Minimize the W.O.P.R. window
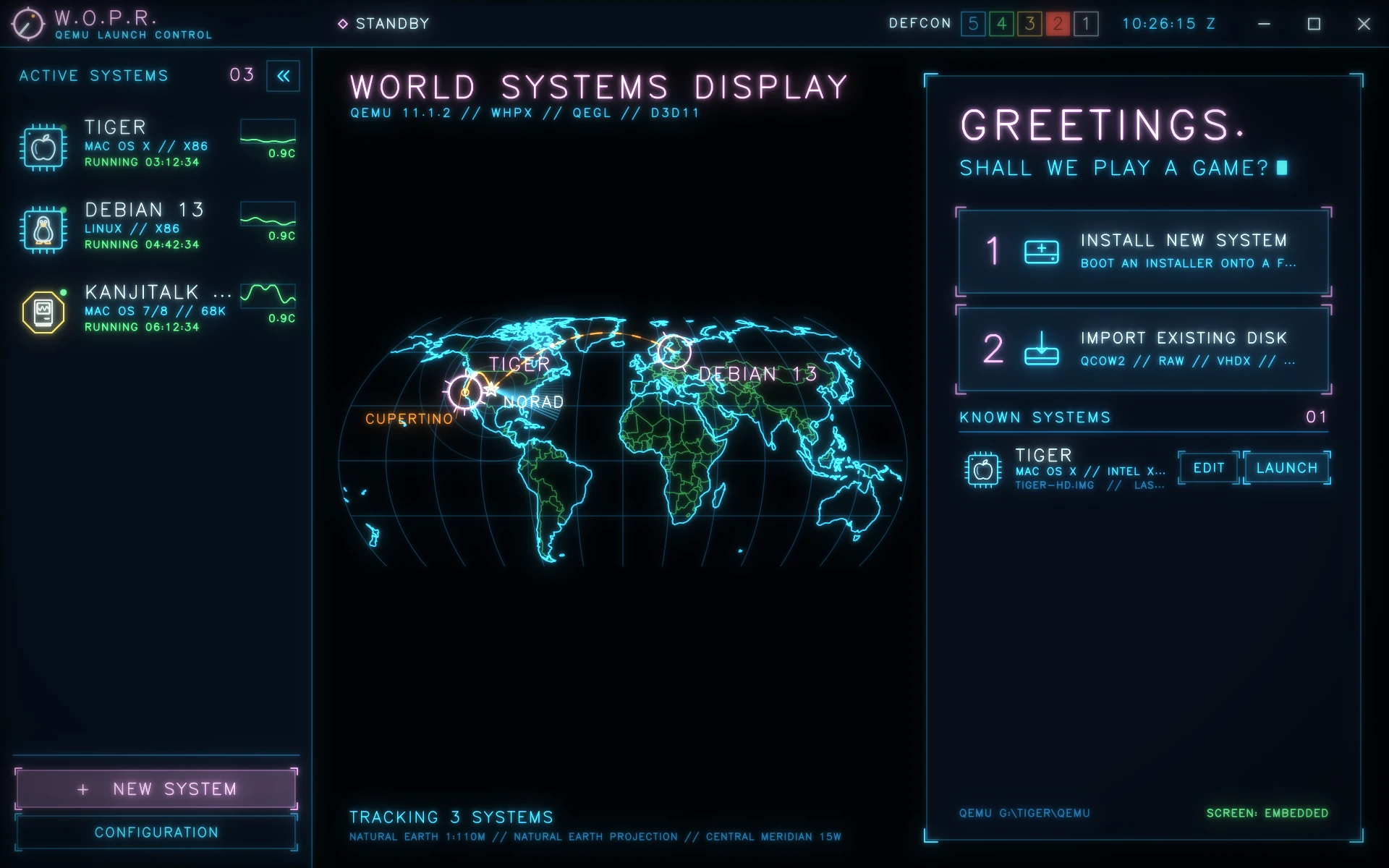 pyautogui.click(x=1264, y=24)
